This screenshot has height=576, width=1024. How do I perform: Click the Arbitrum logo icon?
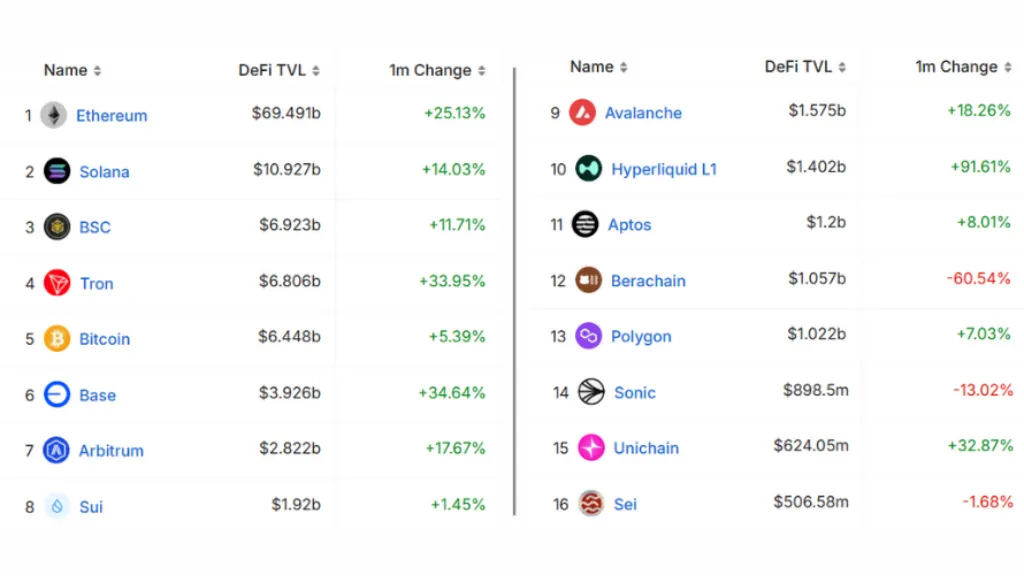56,450
